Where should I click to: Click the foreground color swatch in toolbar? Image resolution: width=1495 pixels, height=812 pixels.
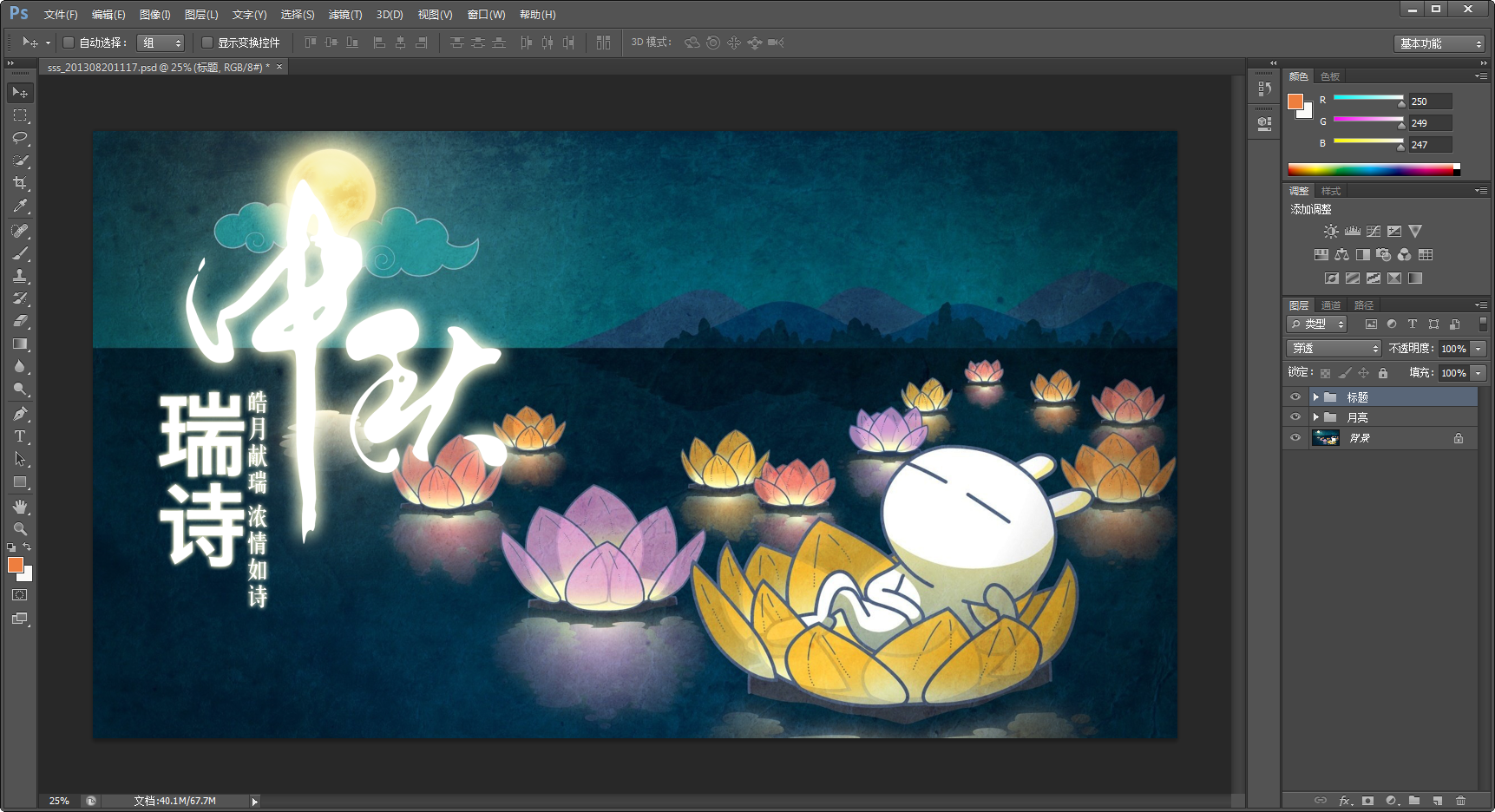click(15, 565)
